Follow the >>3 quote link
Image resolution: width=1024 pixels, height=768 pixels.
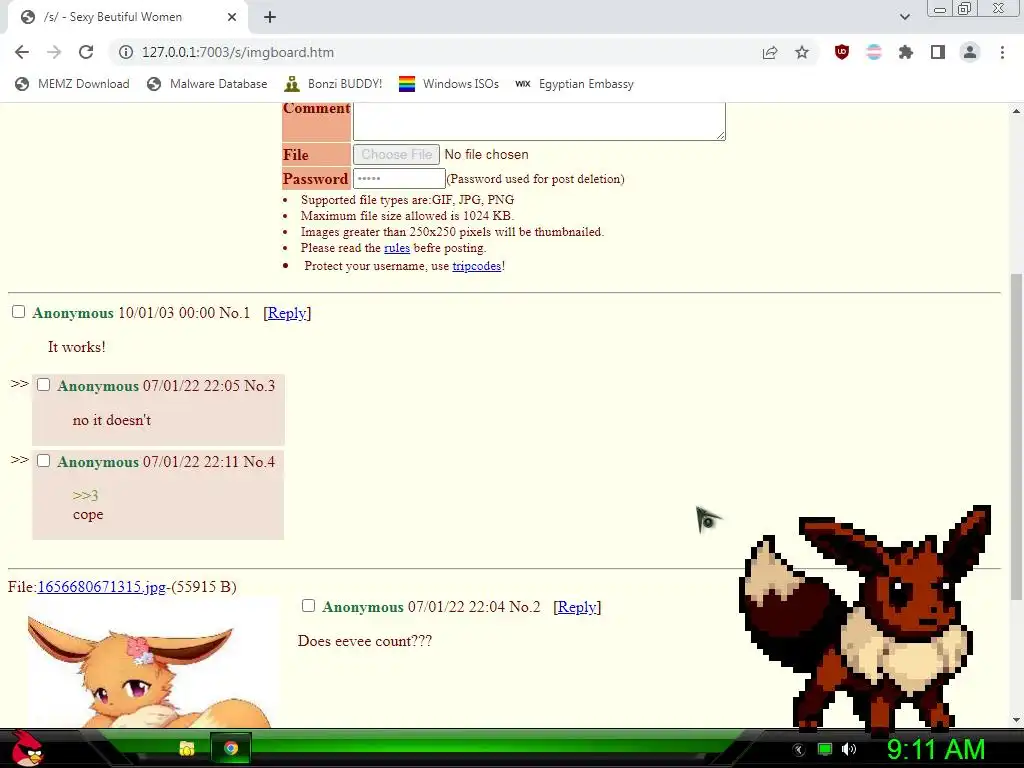tap(86, 496)
